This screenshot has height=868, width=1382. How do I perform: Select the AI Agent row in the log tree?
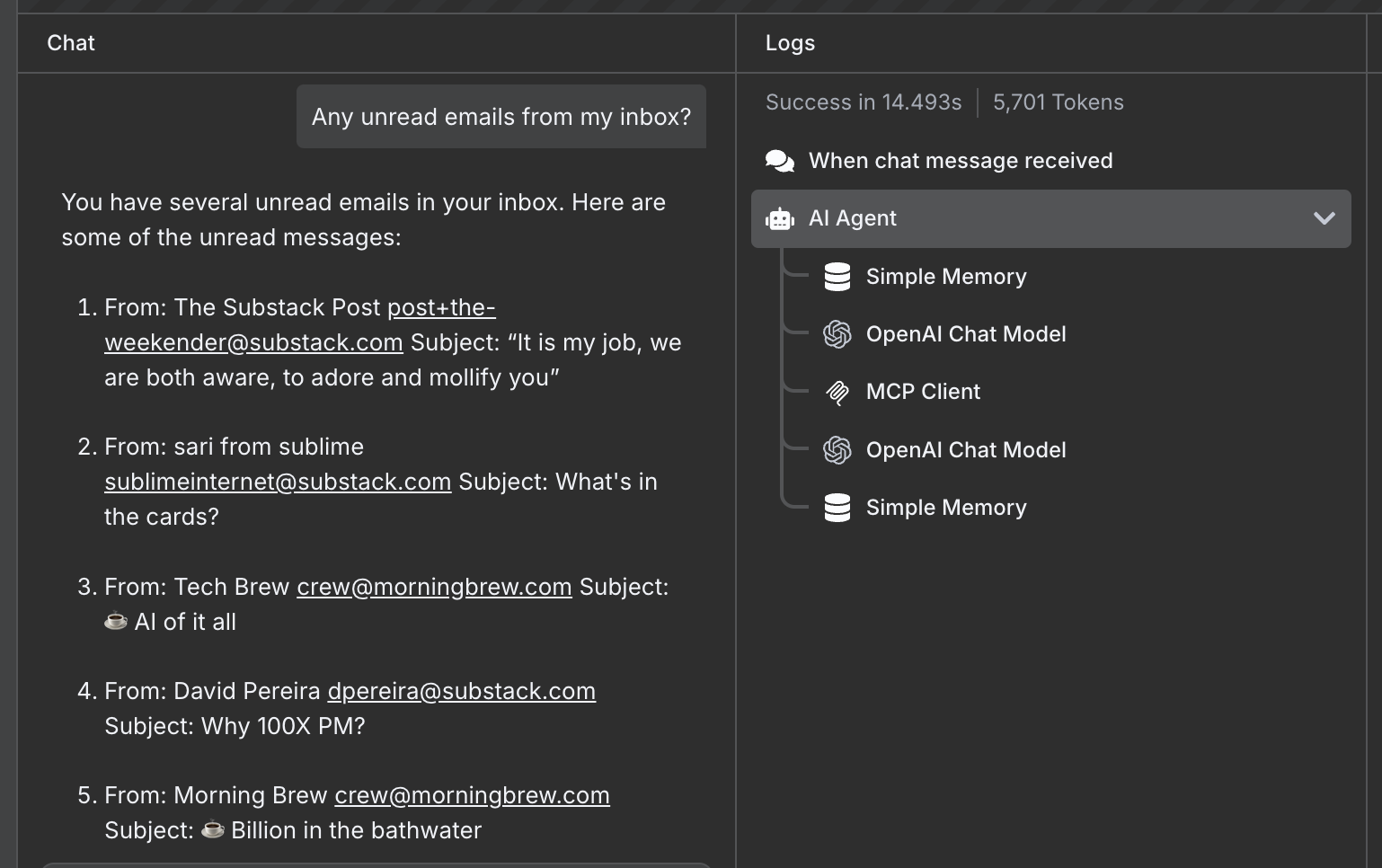coord(988,218)
